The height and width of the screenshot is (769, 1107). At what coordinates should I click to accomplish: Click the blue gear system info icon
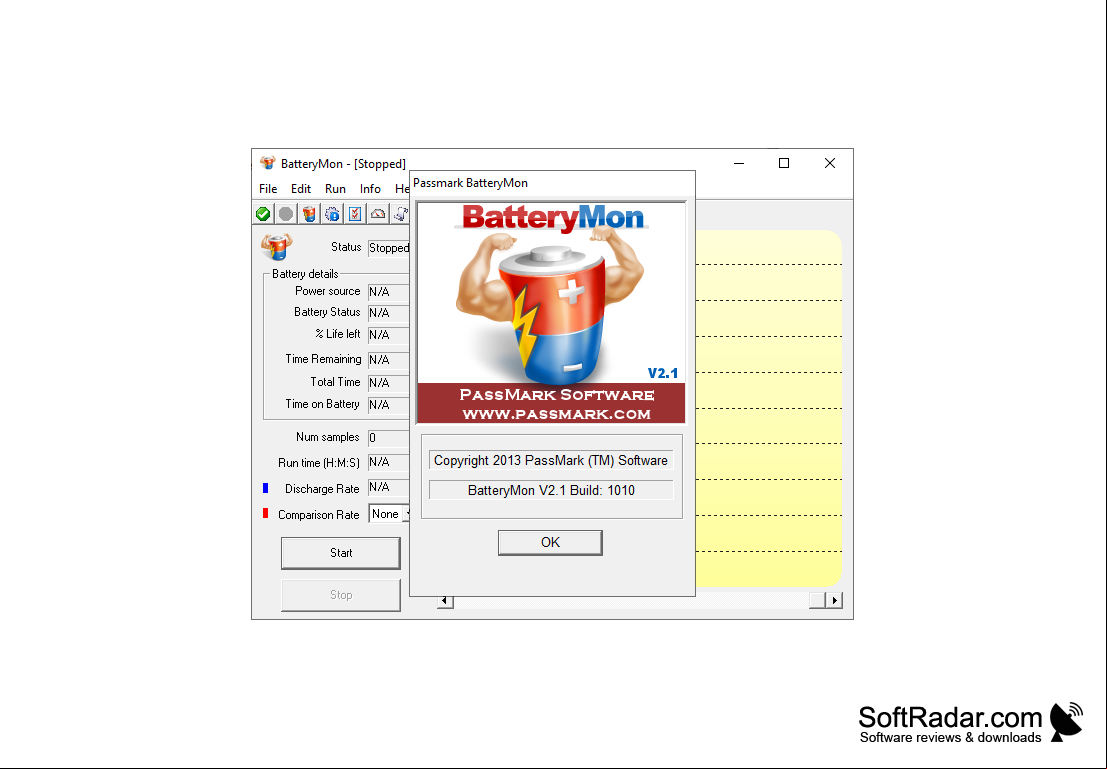click(332, 214)
